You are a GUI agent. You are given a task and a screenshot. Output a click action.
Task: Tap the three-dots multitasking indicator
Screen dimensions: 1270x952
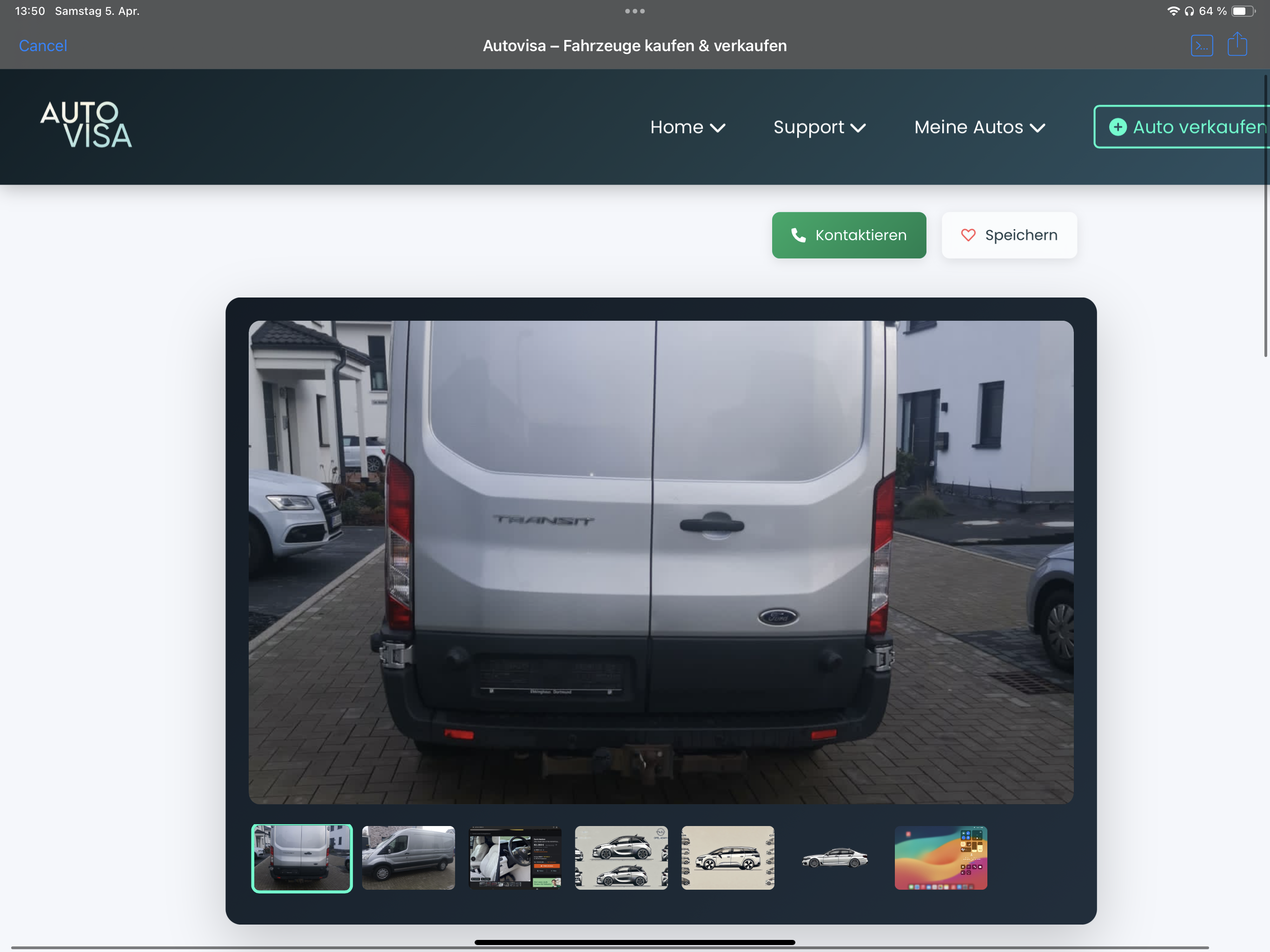click(x=635, y=11)
